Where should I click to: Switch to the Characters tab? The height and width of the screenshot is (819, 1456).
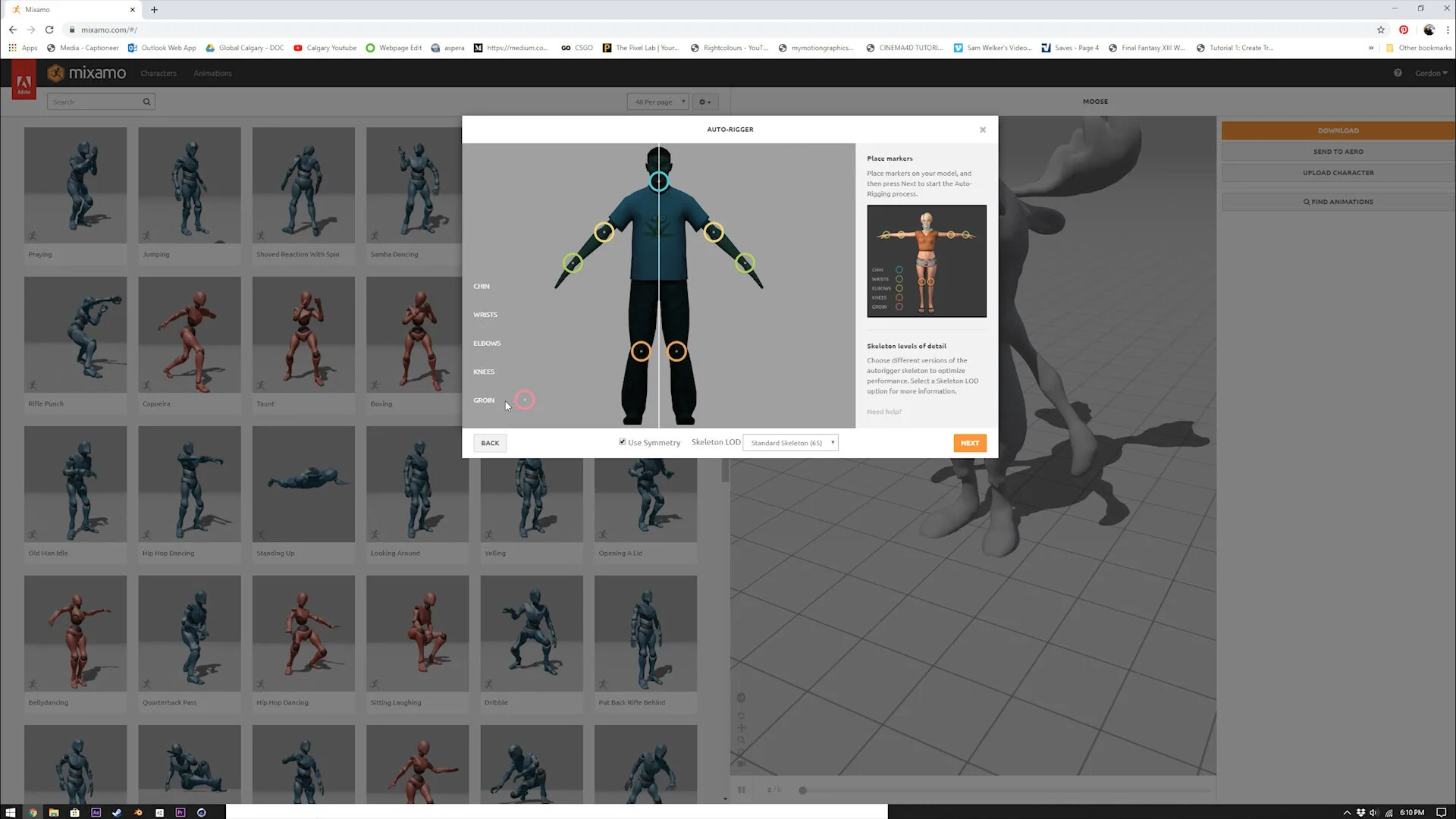tap(158, 74)
